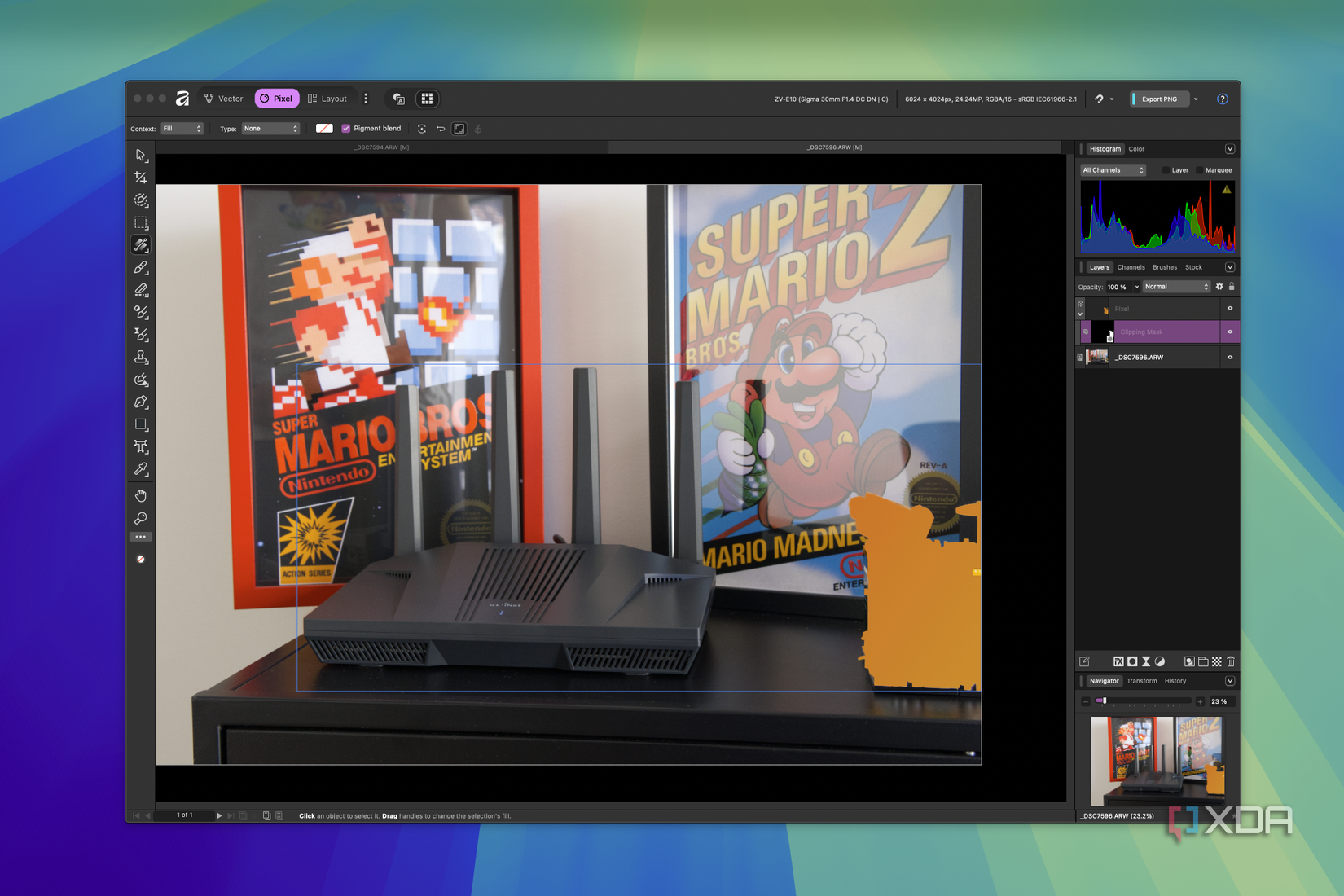Switch to the History tab
The width and height of the screenshot is (1344, 896).
[x=1175, y=681]
